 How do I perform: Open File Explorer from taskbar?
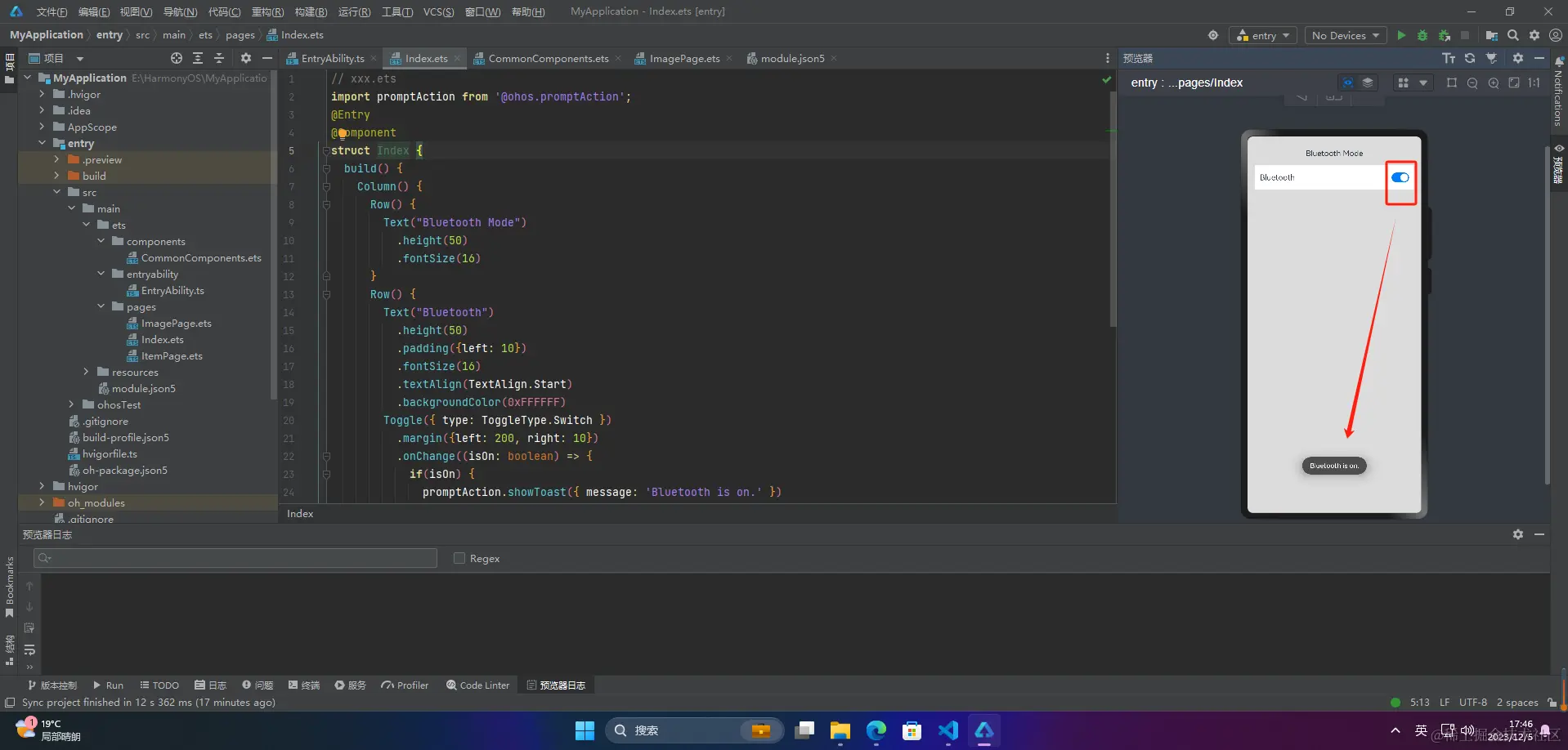point(840,730)
